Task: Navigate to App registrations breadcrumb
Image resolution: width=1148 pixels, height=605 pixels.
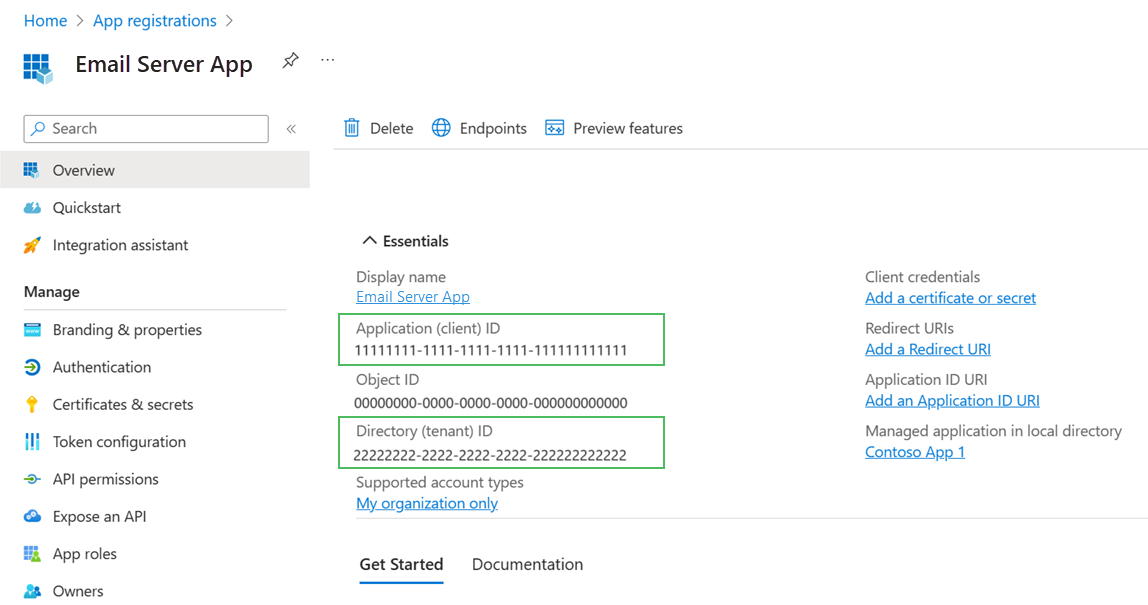Action: tap(154, 20)
